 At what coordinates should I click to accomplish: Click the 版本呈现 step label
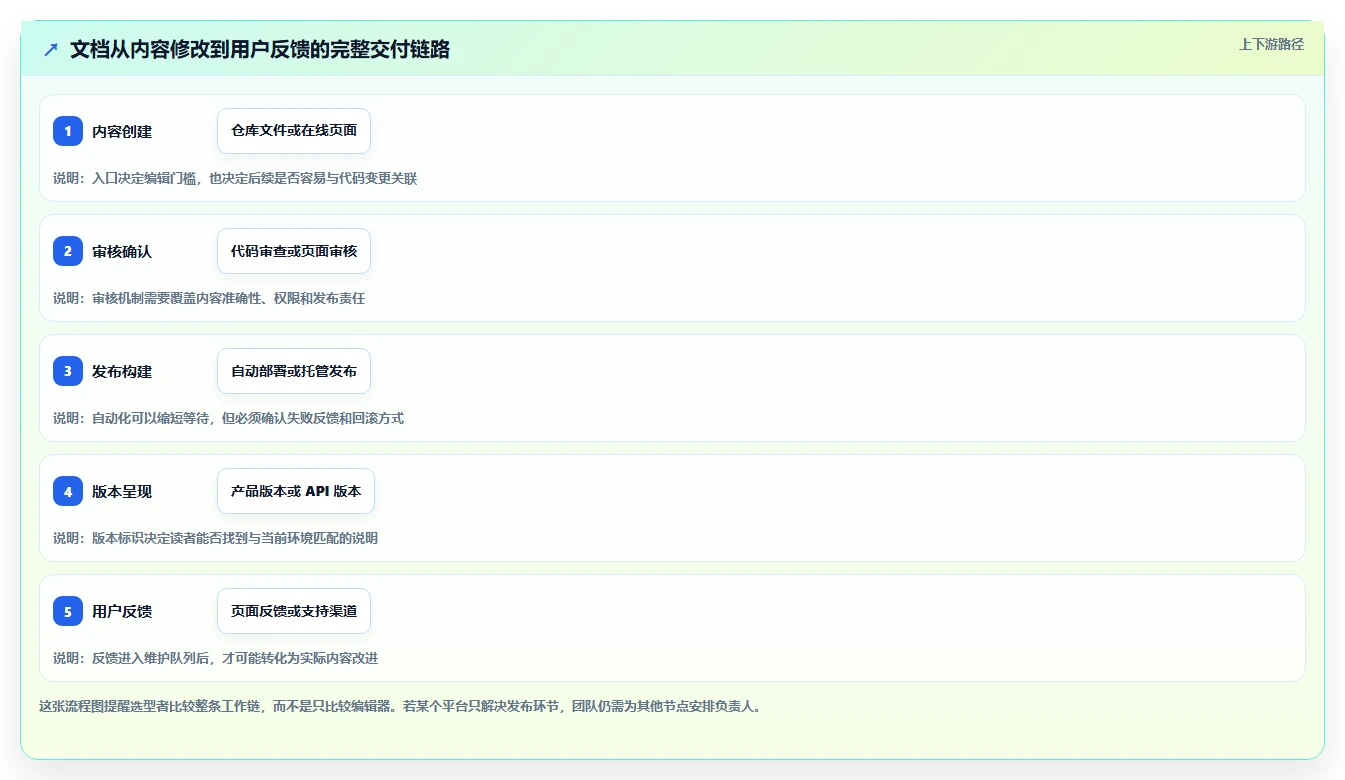pyautogui.click(x=122, y=491)
